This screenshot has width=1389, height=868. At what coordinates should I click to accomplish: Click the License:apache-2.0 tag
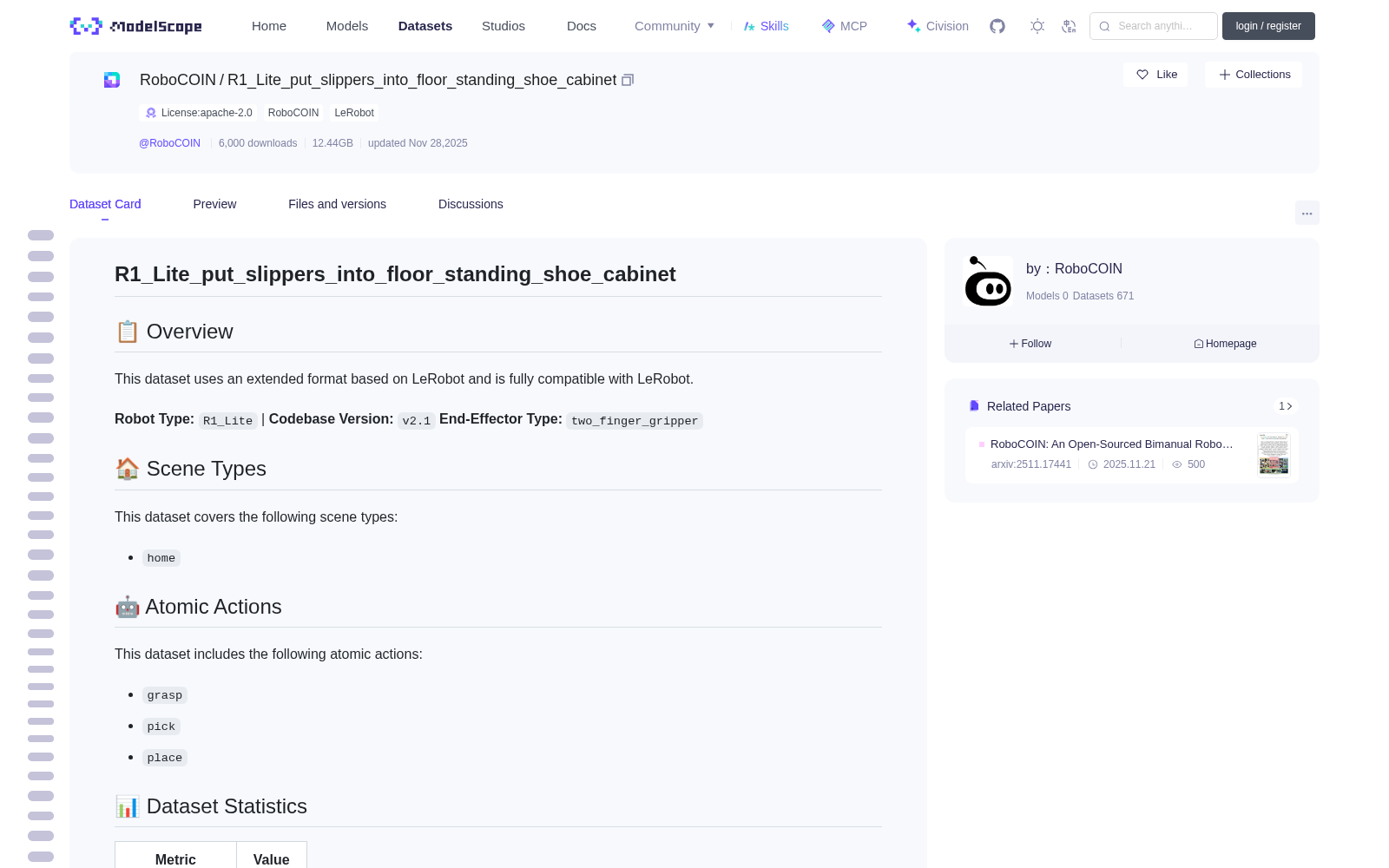pyautogui.click(x=199, y=113)
